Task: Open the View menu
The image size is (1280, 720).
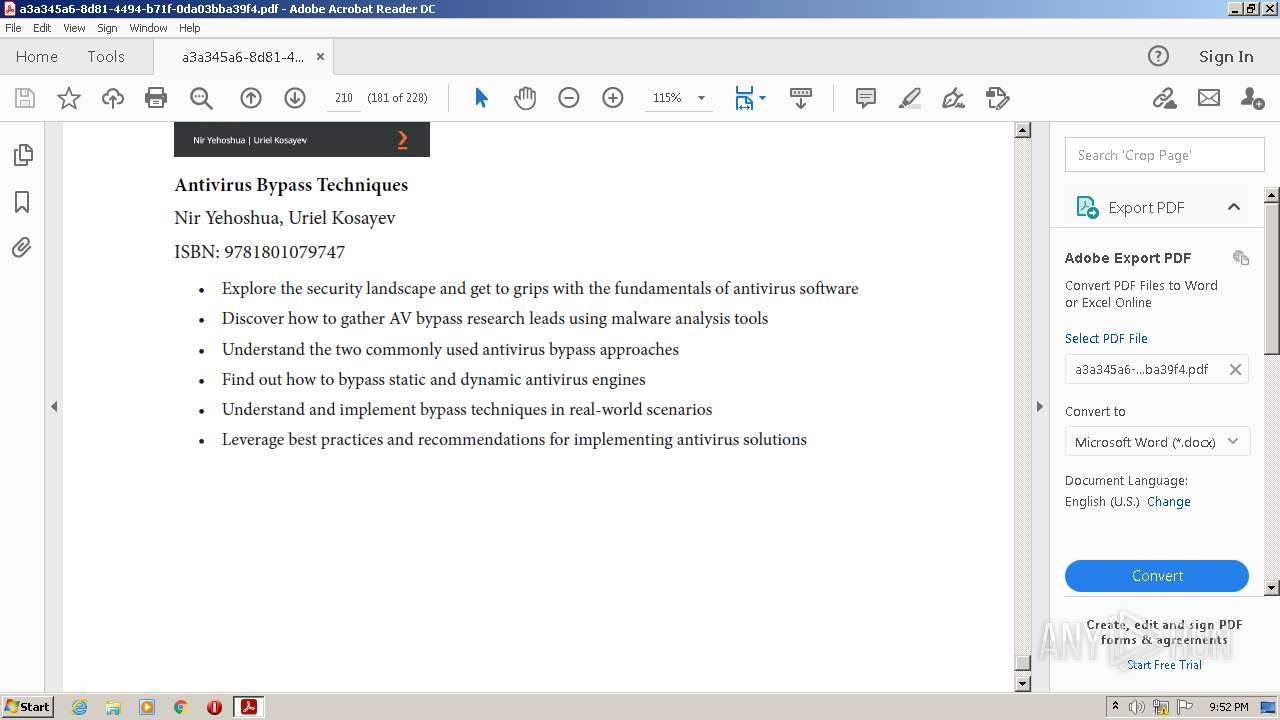Action: pyautogui.click(x=74, y=28)
